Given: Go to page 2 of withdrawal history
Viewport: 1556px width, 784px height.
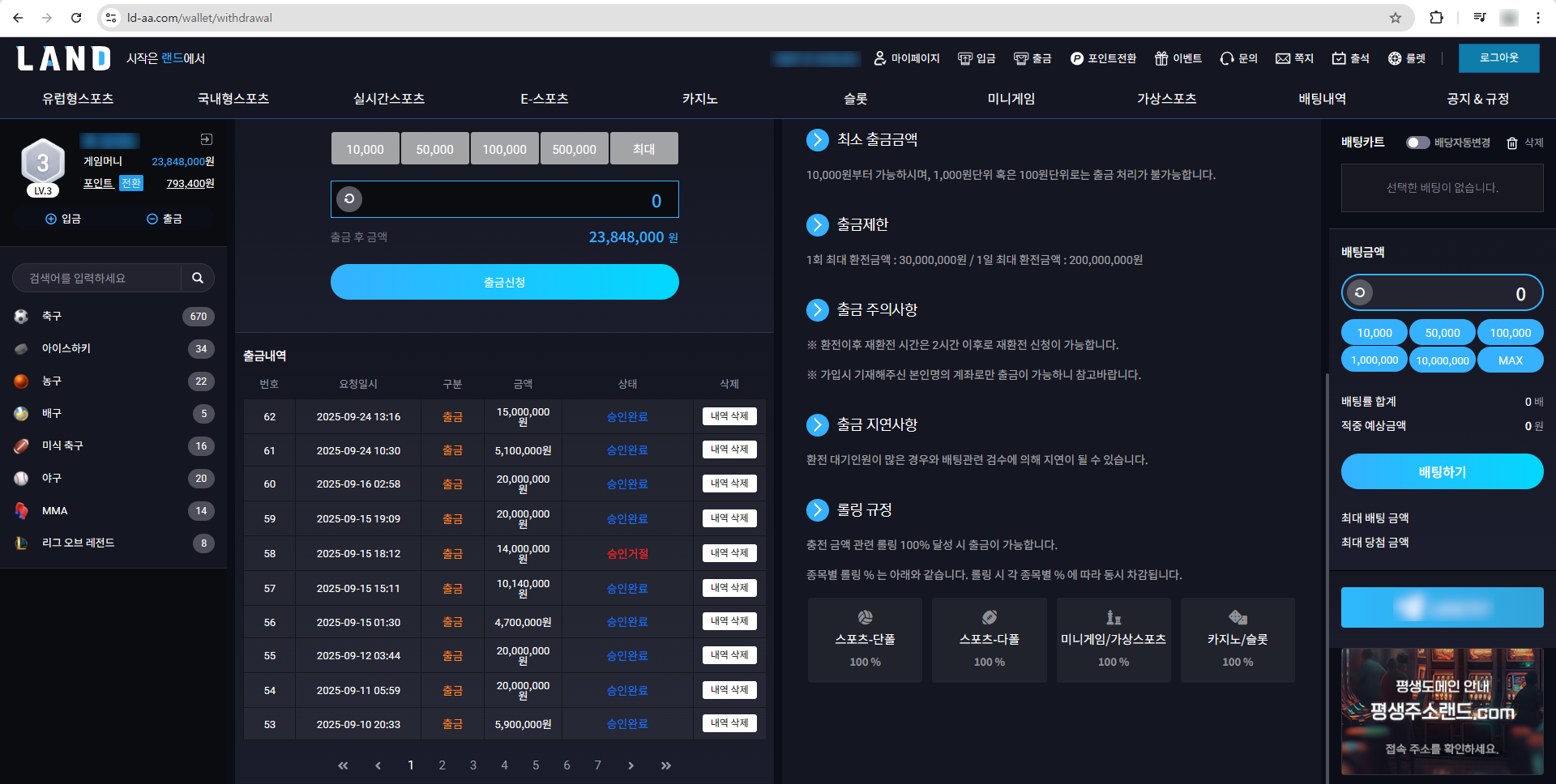Looking at the screenshot, I should tap(442, 765).
